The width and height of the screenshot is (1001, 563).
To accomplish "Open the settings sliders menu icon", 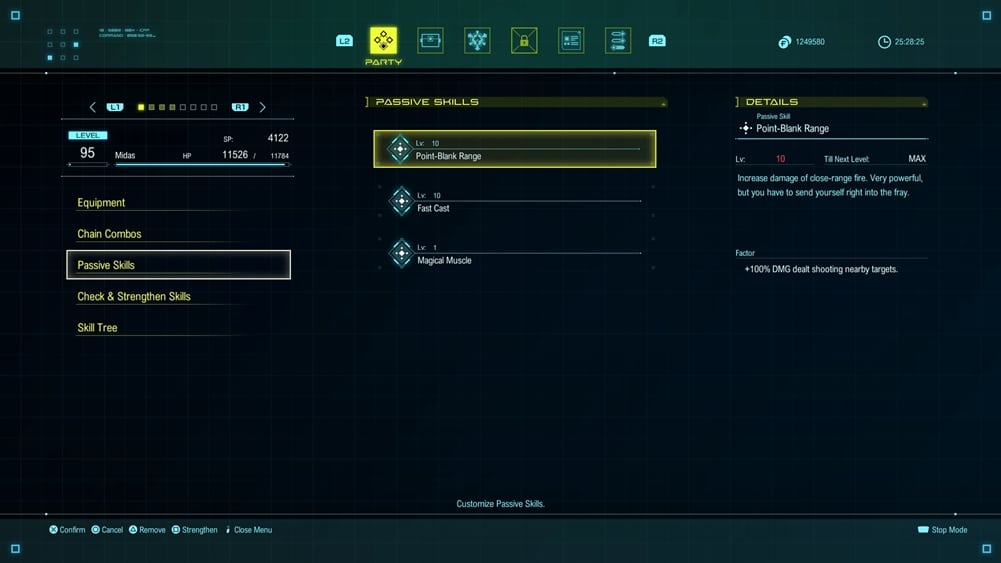I will click(x=618, y=40).
